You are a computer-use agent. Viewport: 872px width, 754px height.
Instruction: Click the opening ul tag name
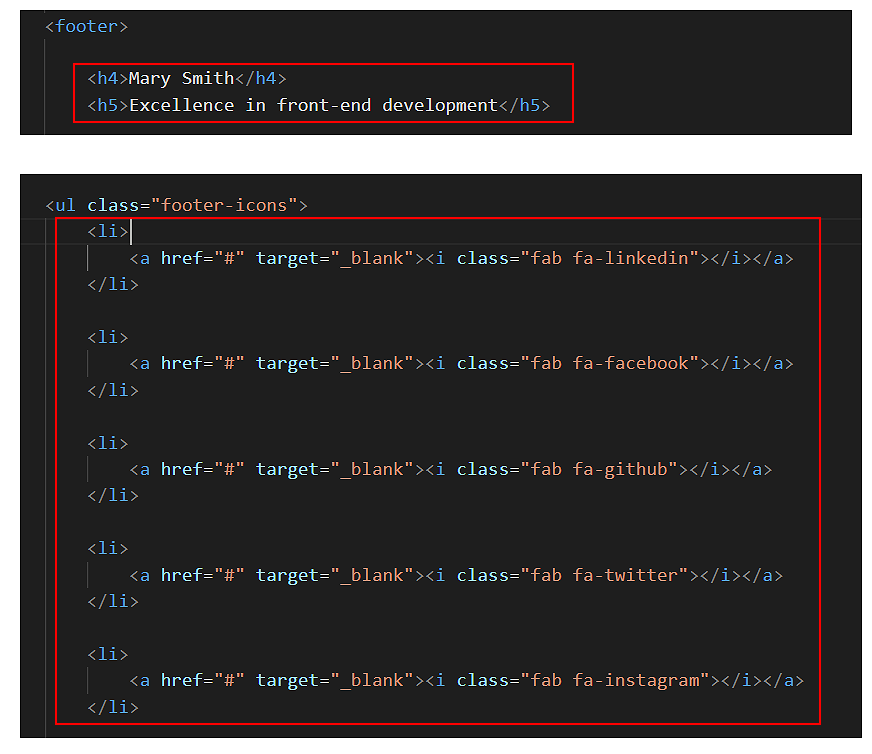click(x=65, y=205)
